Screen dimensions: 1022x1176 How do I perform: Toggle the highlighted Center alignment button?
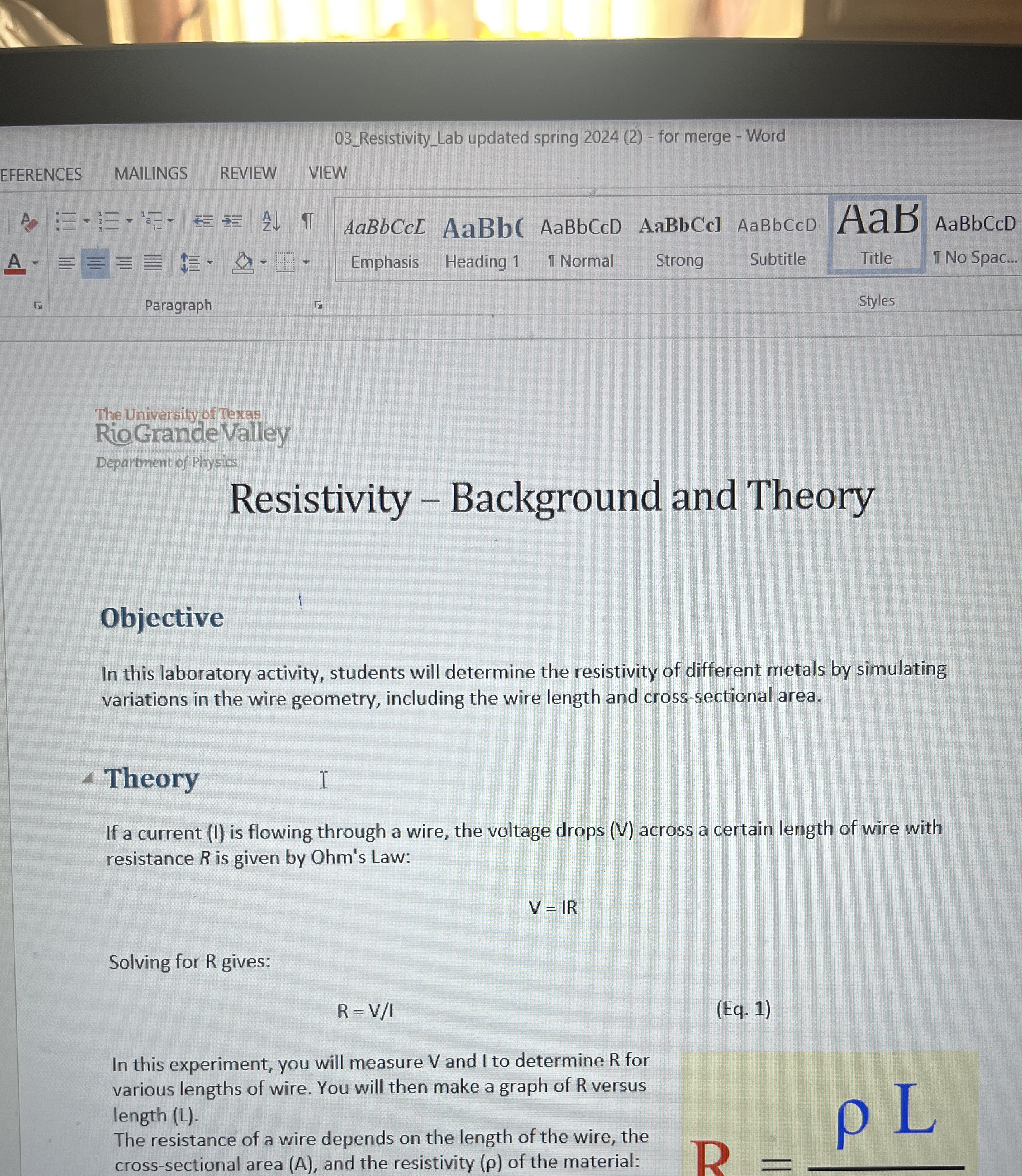click(x=95, y=264)
